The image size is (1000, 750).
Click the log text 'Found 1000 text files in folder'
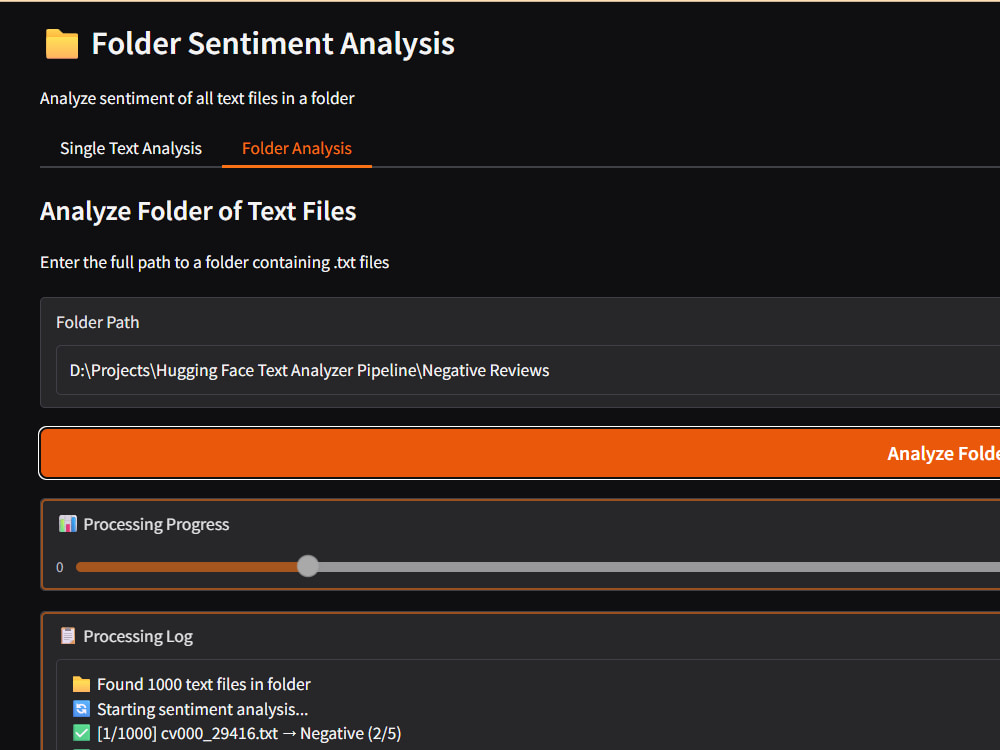click(203, 684)
